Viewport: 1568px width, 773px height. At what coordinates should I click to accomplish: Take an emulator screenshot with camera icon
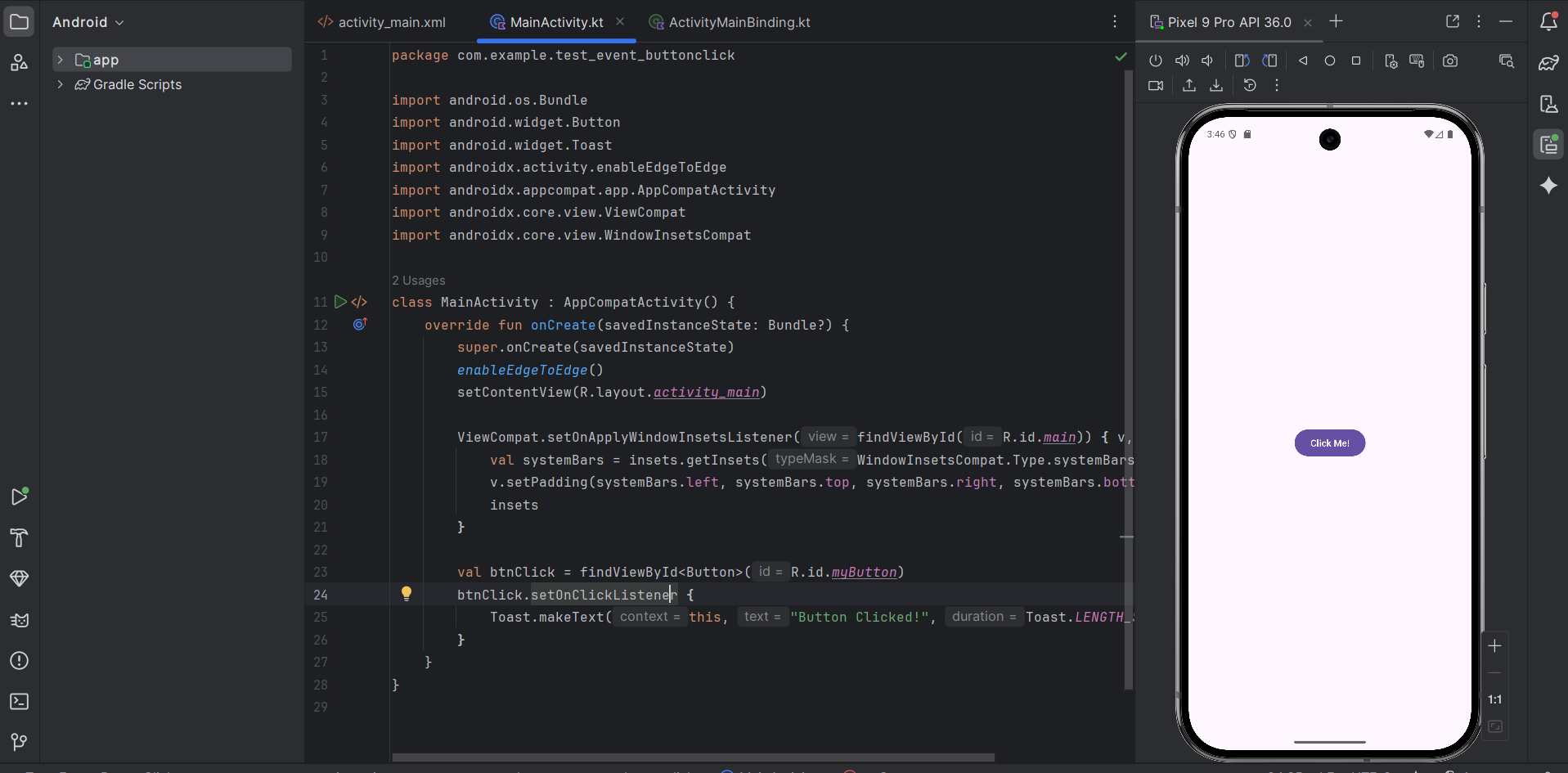[1450, 61]
